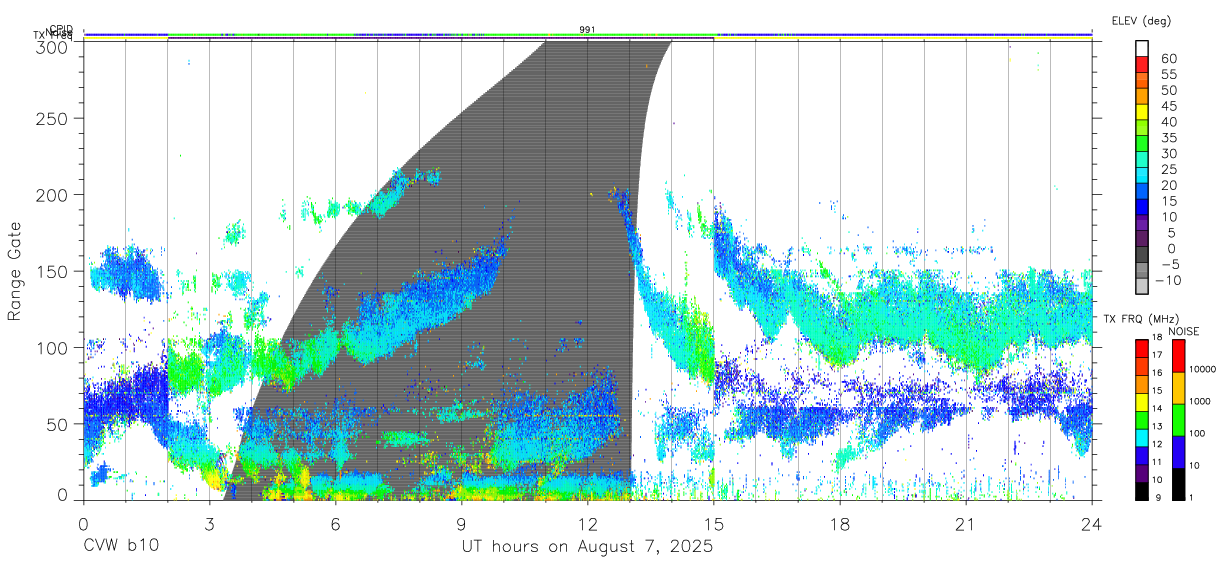Click the 200 tick on the Range Gate axis
The height and width of the screenshot is (567, 1228).
click(54, 194)
